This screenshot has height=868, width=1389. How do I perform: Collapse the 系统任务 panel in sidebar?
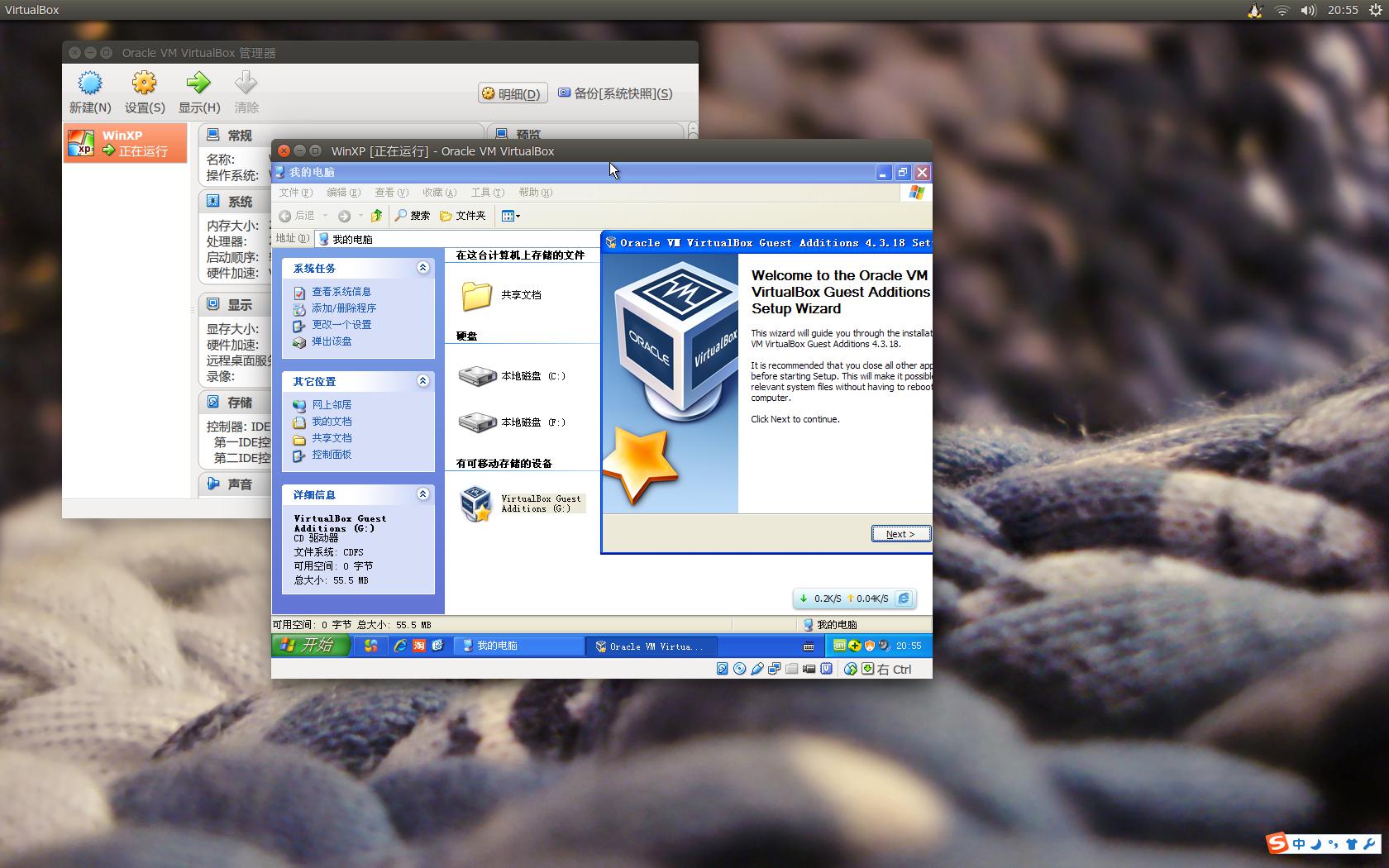423,268
